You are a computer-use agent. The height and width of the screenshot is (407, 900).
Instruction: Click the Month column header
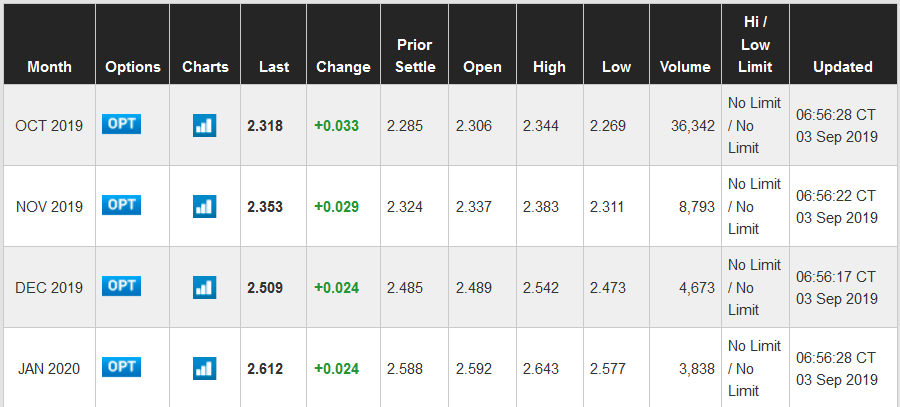50,67
